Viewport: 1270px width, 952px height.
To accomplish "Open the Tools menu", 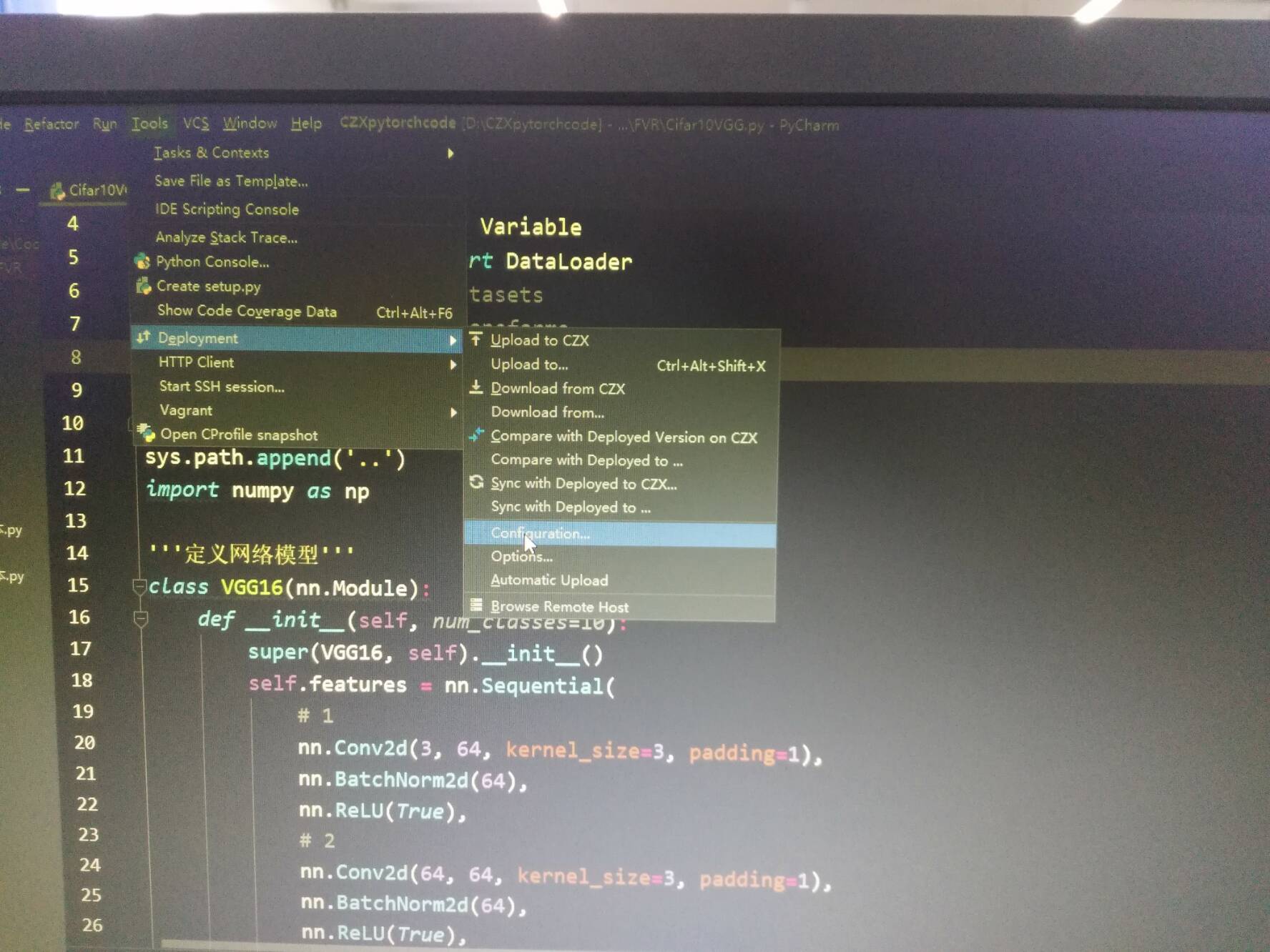I will (x=149, y=124).
